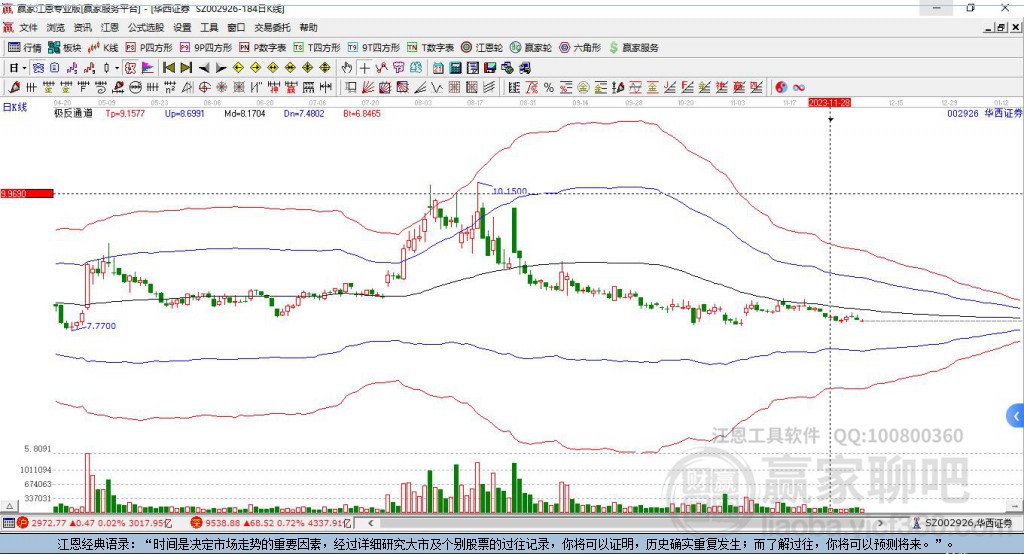Switch to K线 chart view
Image resolution: width=1024 pixels, height=554 pixels.
pos(103,48)
